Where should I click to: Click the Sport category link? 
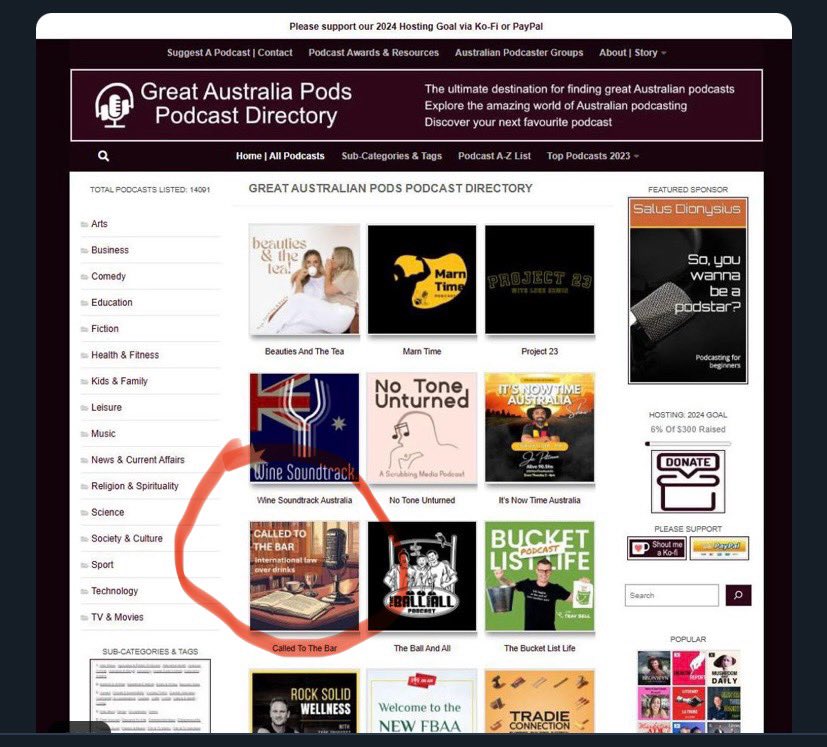(102, 564)
